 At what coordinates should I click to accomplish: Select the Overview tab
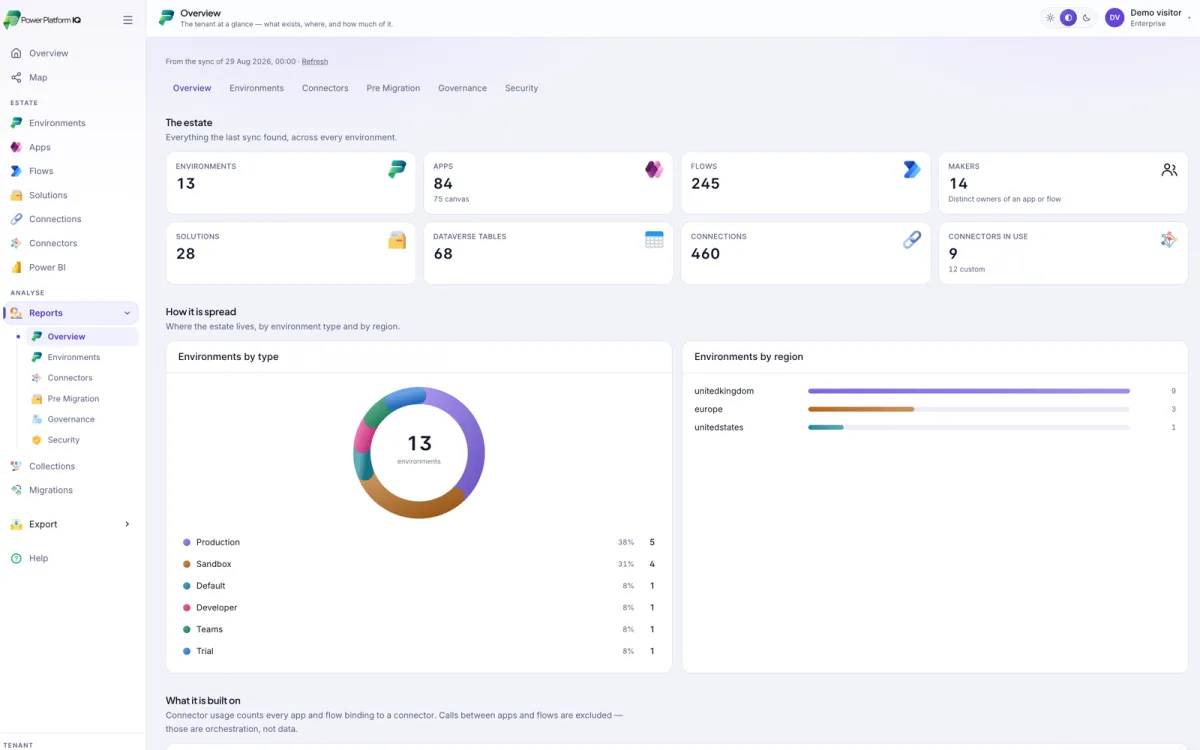(192, 88)
